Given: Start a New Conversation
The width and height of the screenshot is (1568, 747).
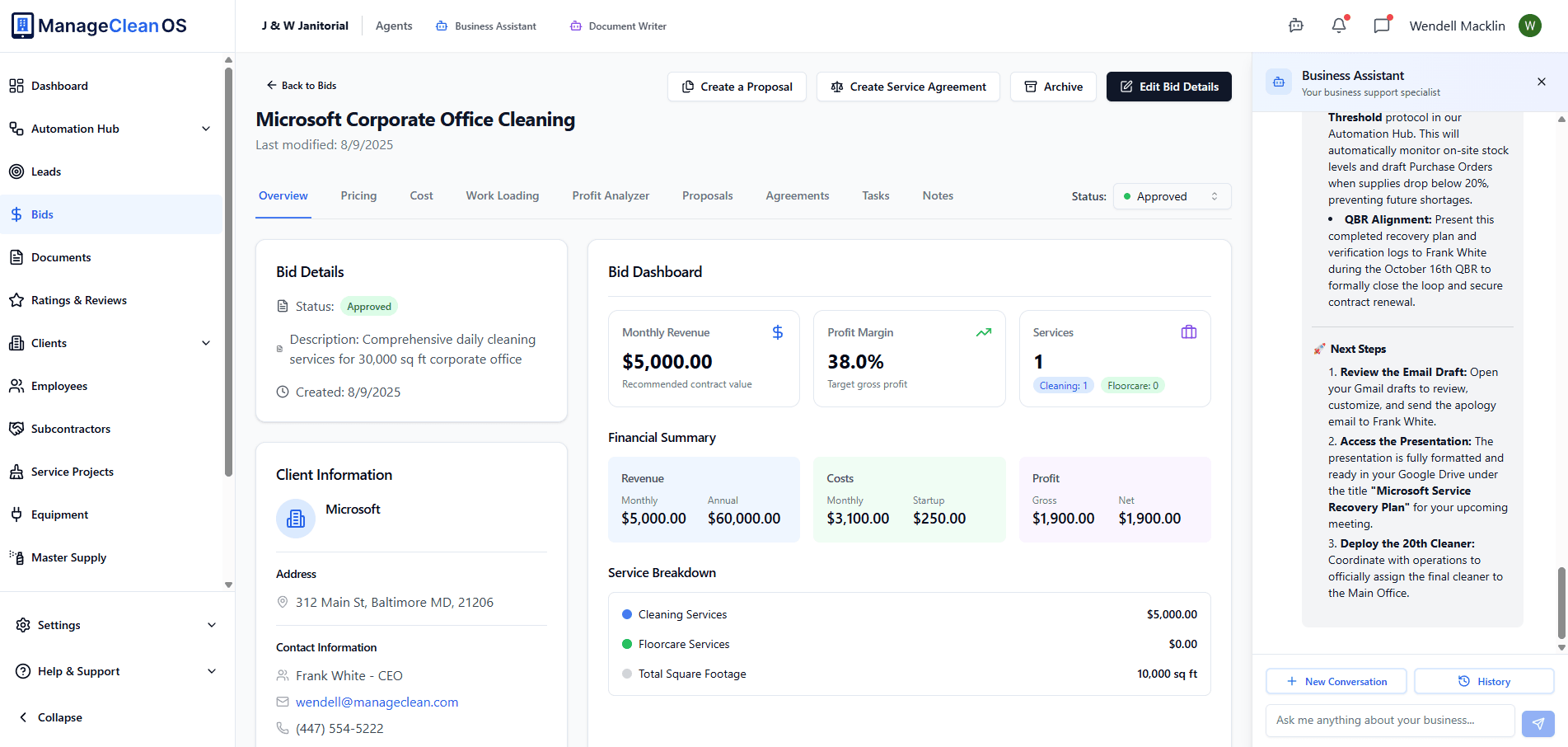Looking at the screenshot, I should point(1336,681).
